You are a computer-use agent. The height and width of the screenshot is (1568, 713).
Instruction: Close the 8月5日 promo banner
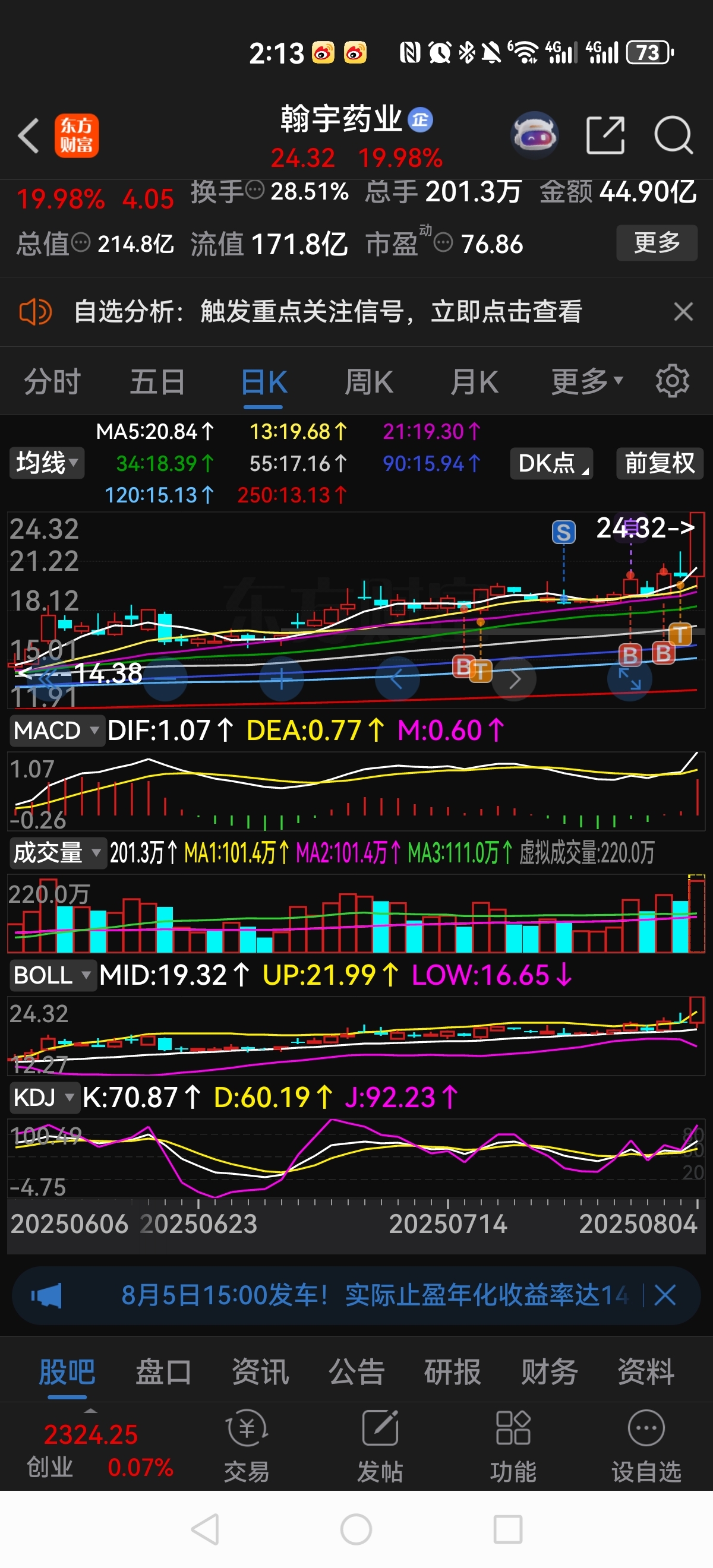665,1295
